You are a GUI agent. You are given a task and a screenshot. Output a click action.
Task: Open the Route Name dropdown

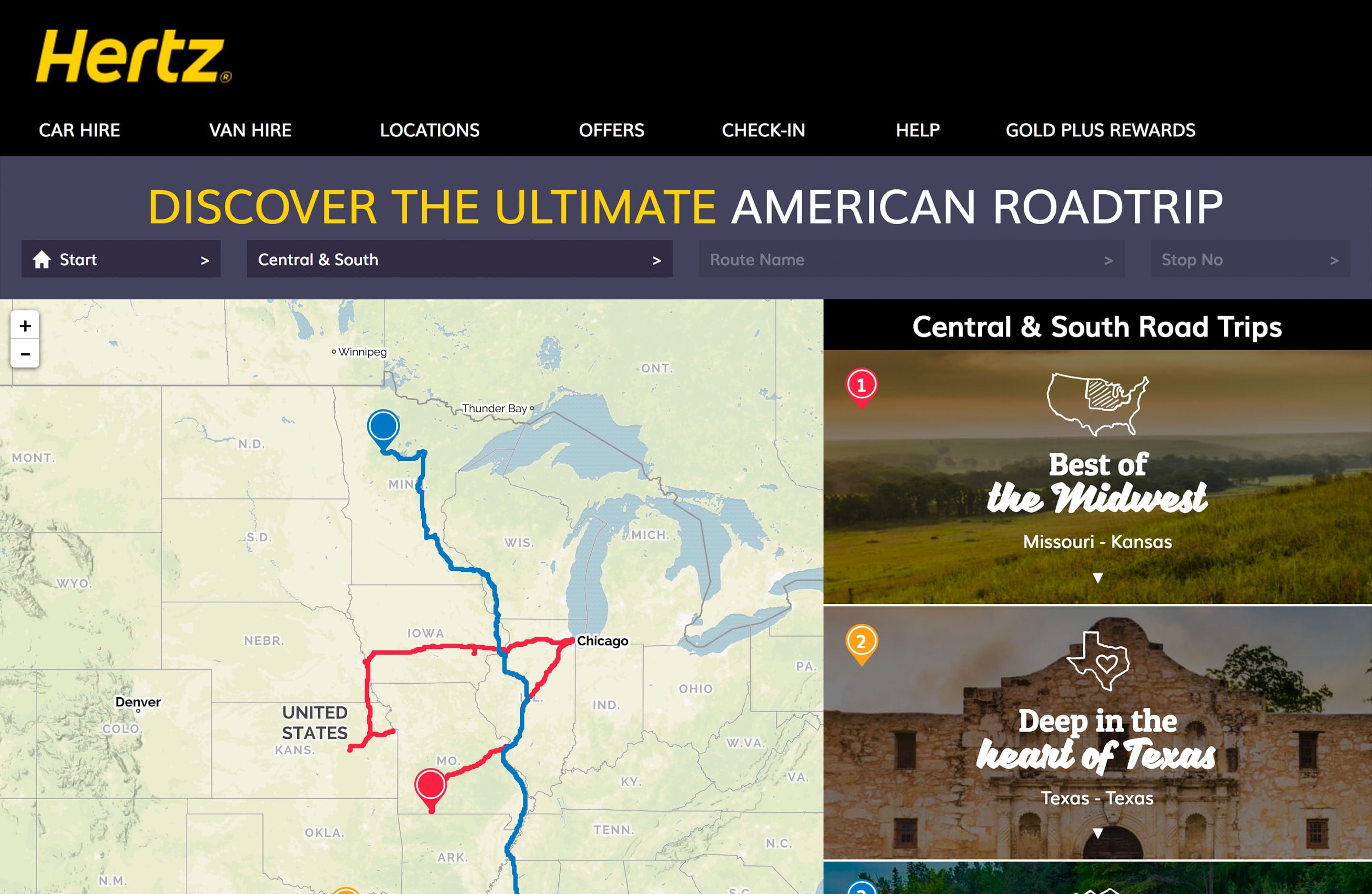911,259
